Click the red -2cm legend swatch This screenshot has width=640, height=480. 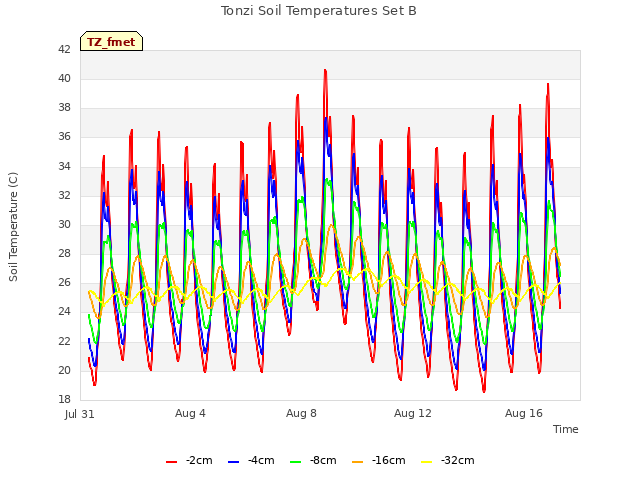[x=171, y=462]
